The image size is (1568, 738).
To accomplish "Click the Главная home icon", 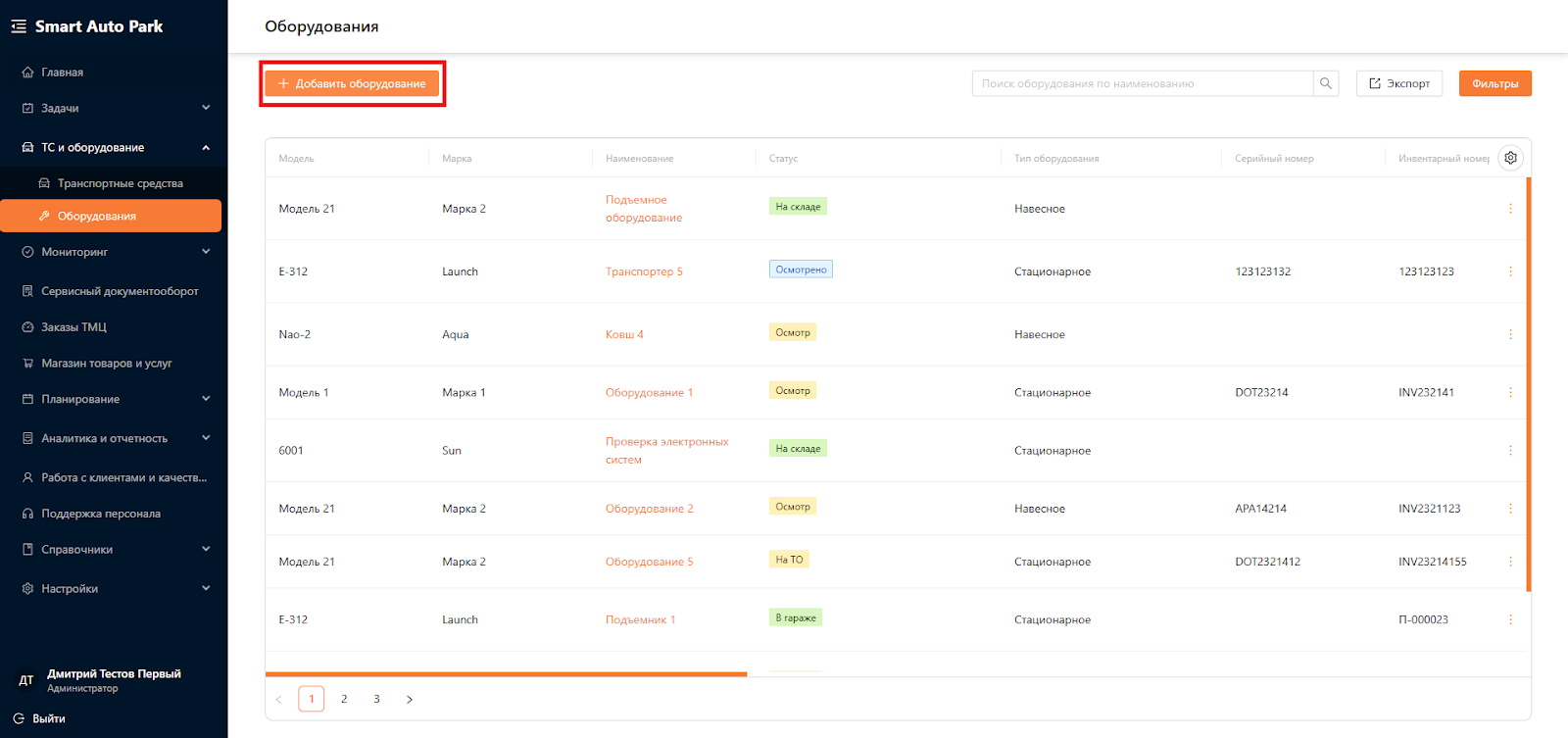I will 27,73.
